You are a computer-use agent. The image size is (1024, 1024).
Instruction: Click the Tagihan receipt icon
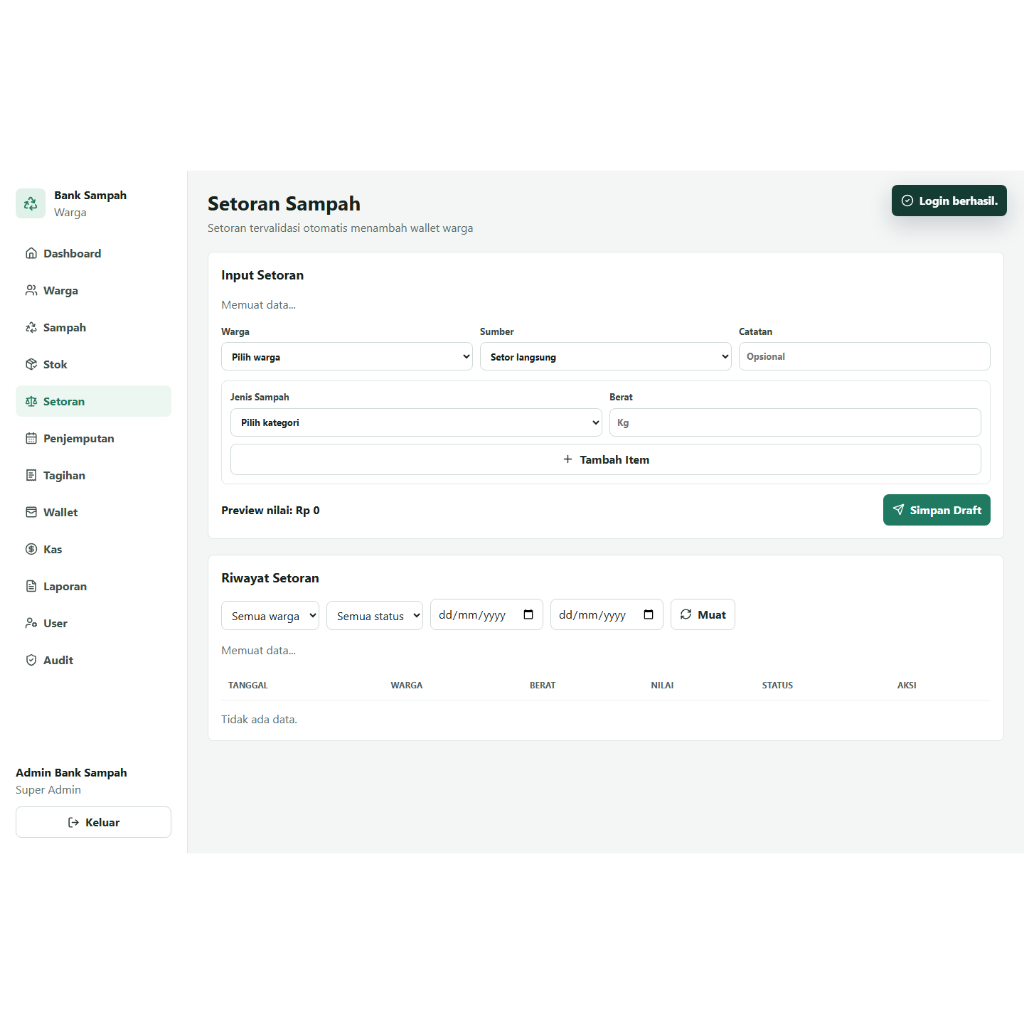coord(31,475)
